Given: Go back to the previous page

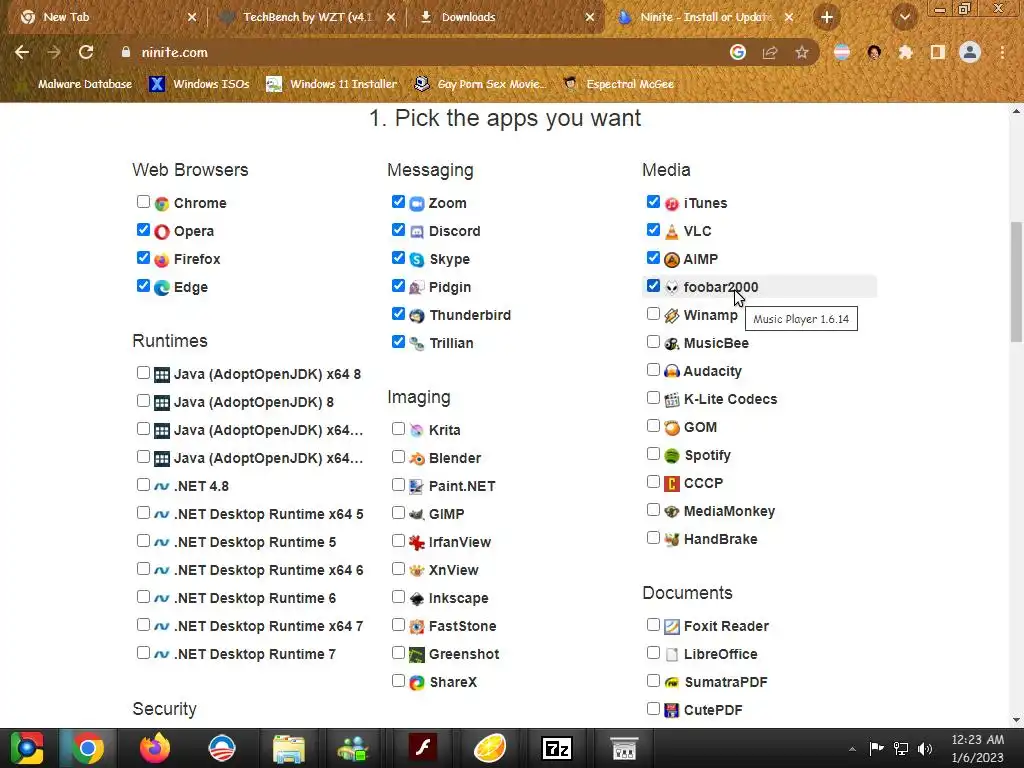Looking at the screenshot, I should point(22,52).
